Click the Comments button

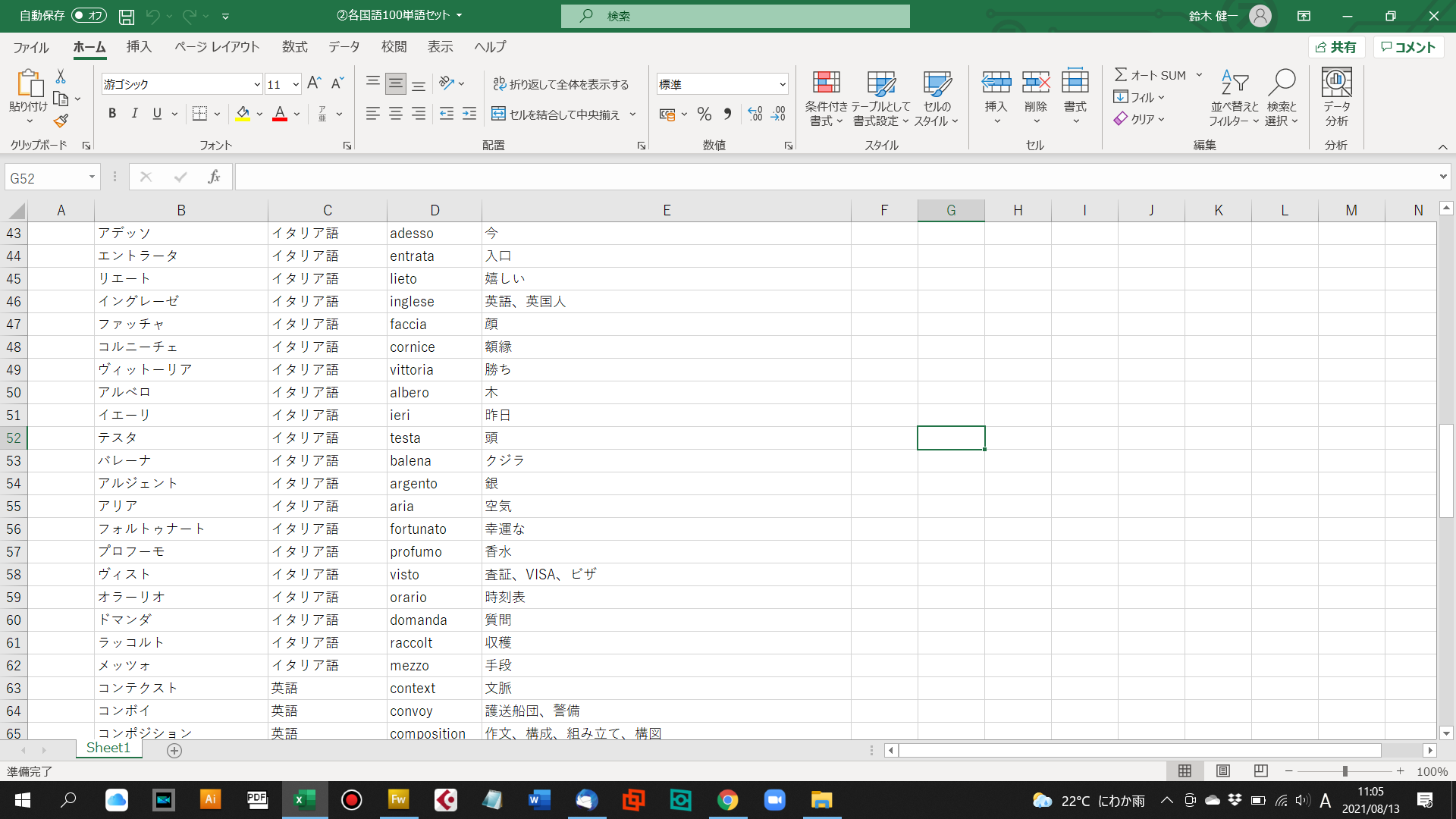1408,47
